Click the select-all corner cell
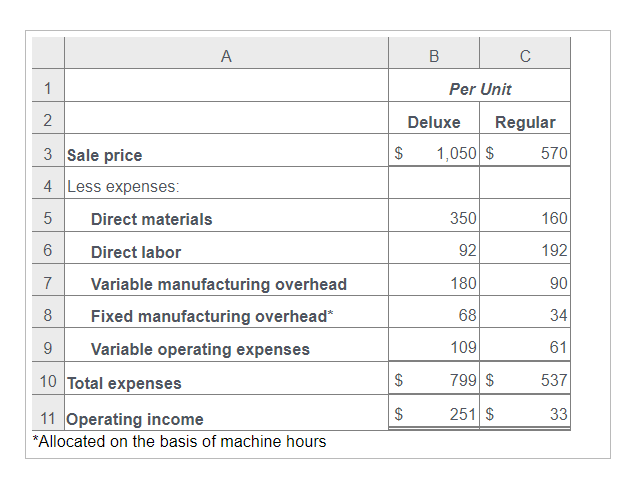618x478 pixels. coord(48,53)
